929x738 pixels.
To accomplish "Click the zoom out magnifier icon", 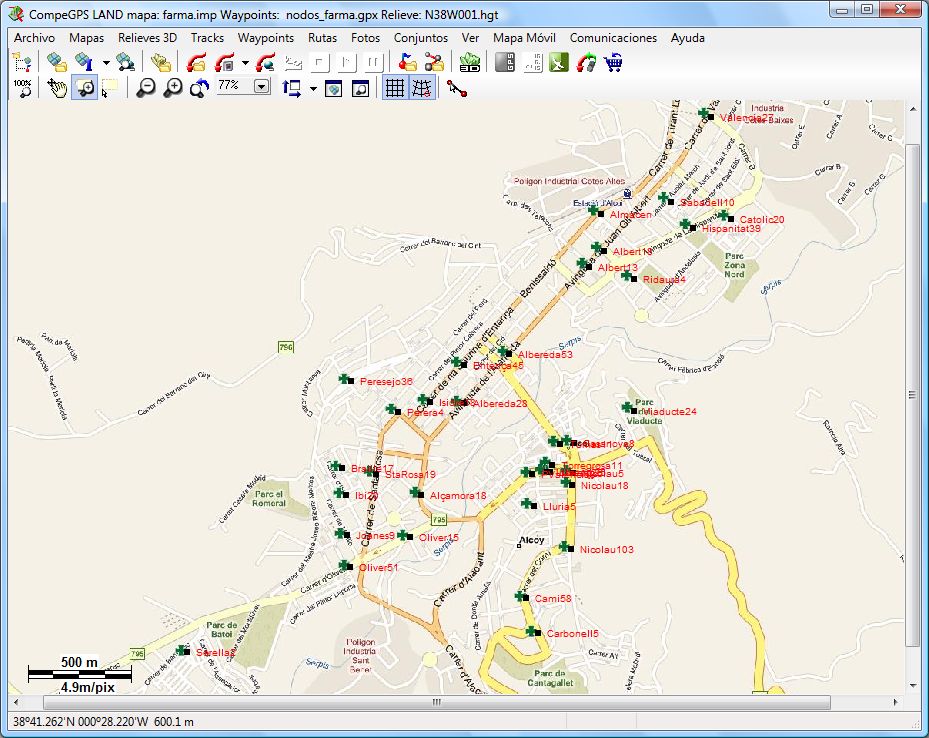I will pos(146,88).
